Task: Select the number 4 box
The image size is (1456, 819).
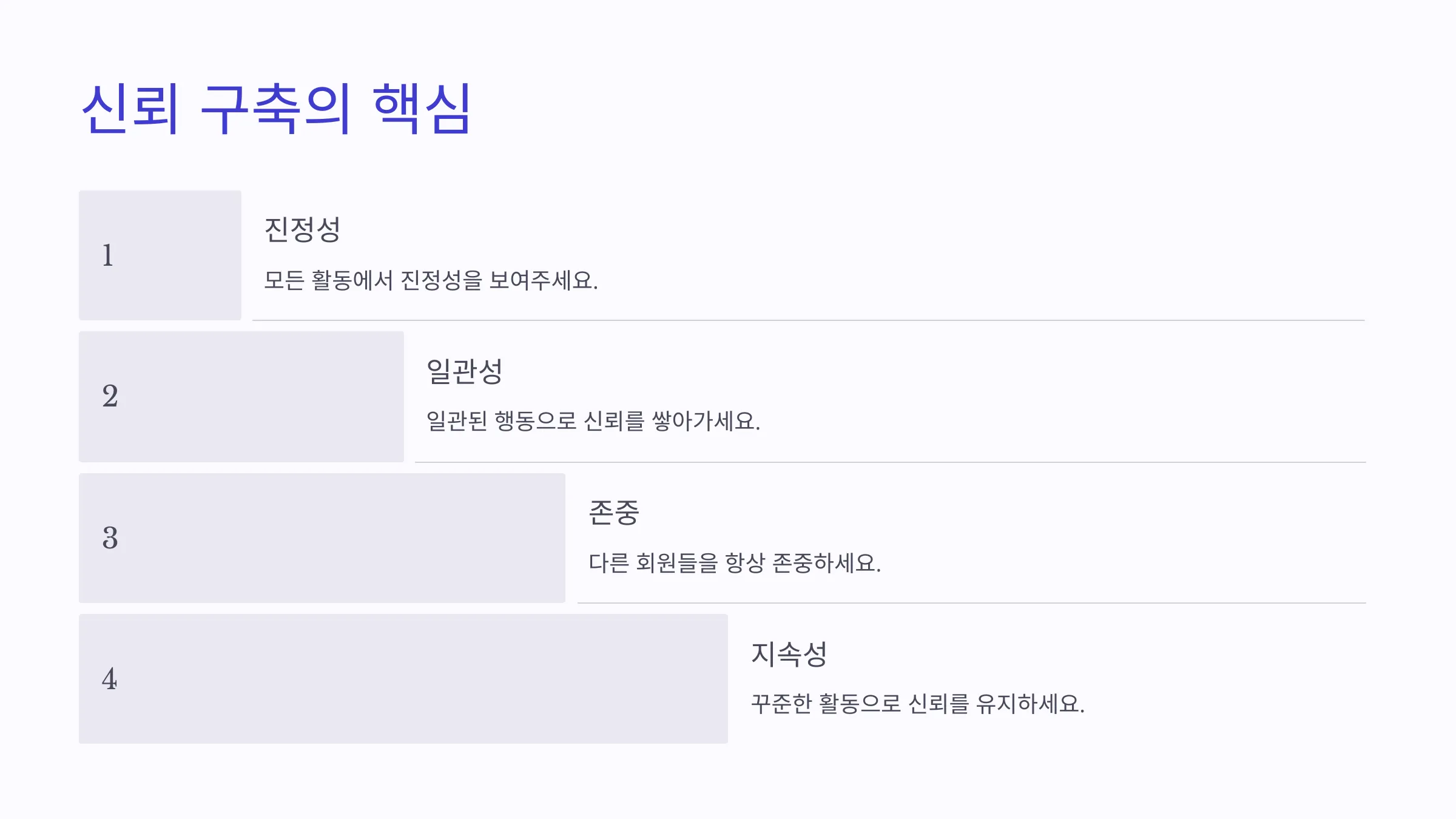Action: coord(403,679)
